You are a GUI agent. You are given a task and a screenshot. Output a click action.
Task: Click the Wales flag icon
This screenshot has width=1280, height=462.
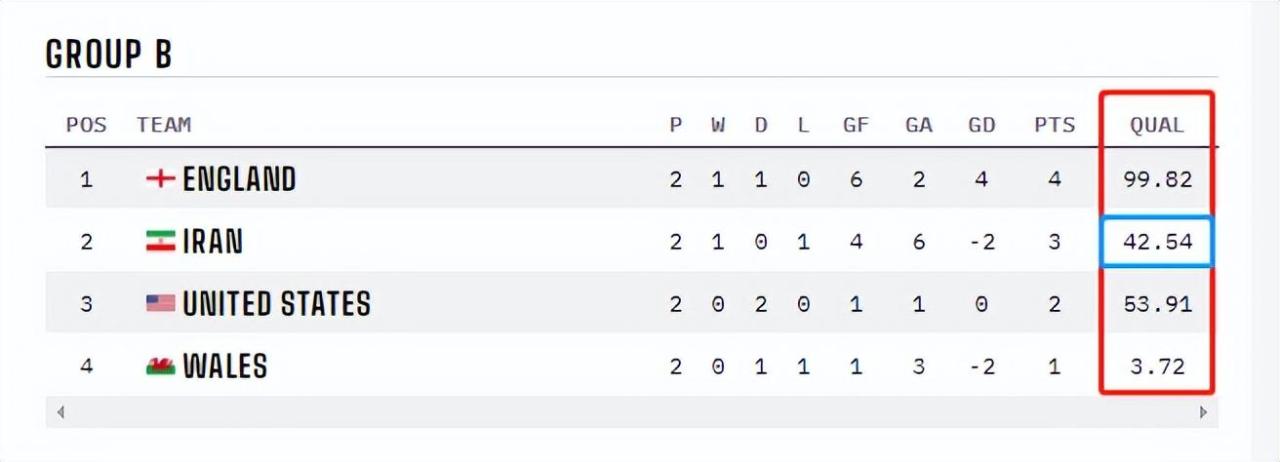point(160,366)
